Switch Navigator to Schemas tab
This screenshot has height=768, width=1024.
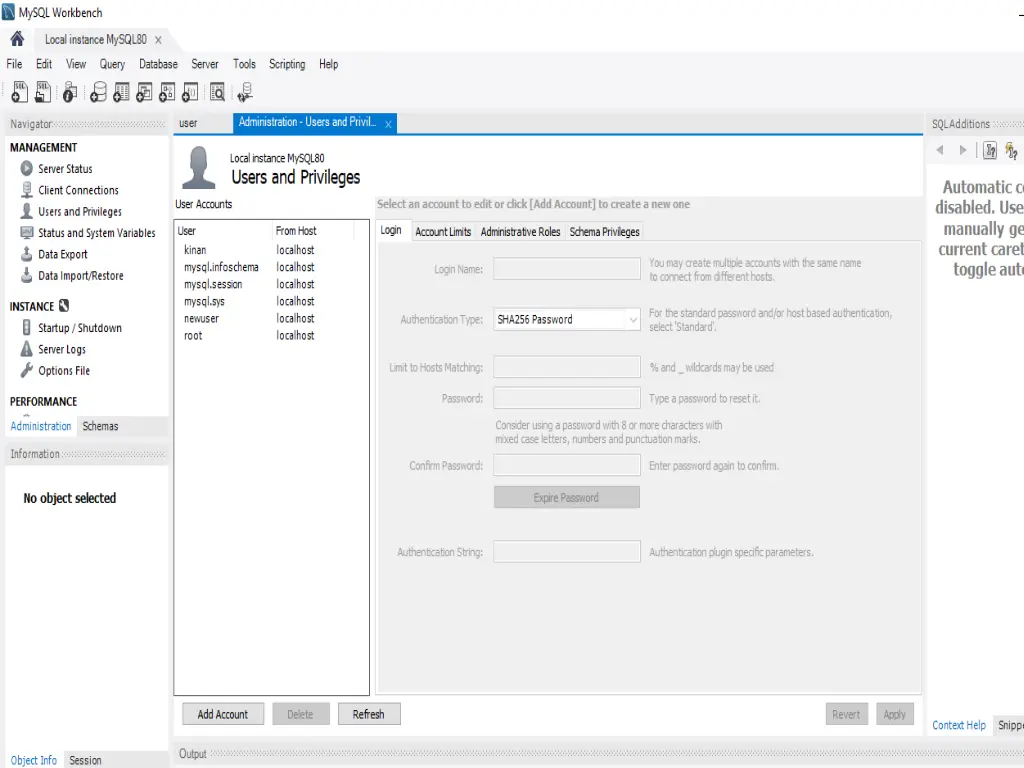(x=101, y=426)
